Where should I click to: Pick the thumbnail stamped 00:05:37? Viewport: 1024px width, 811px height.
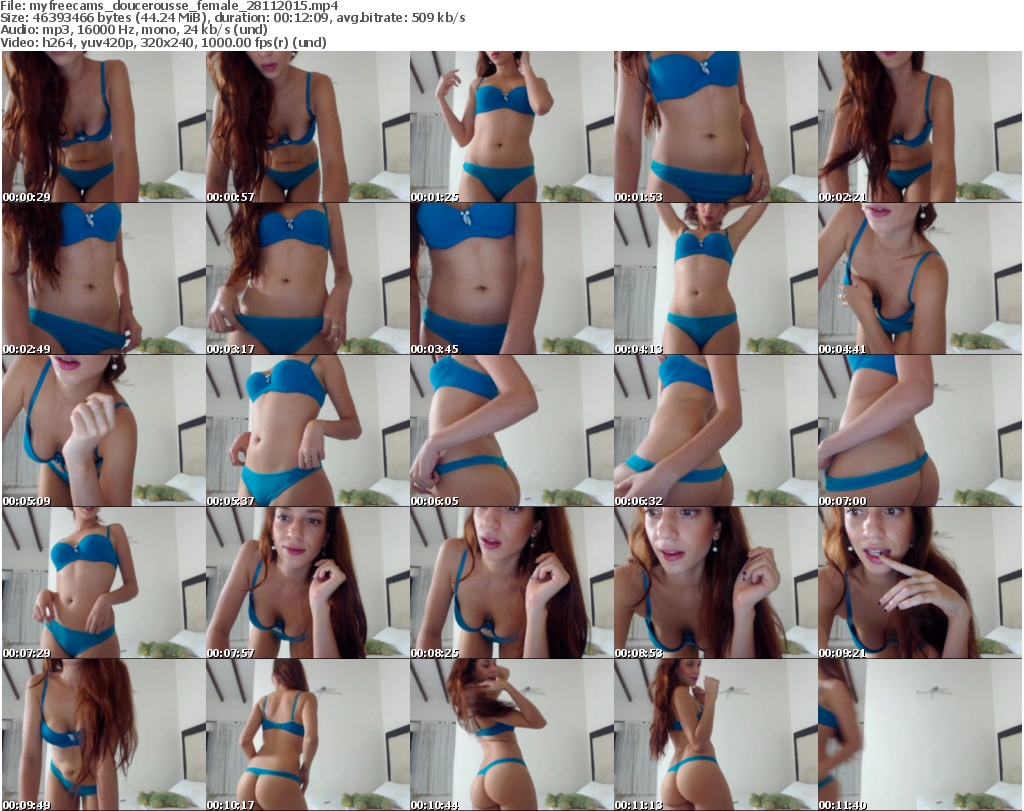click(x=308, y=431)
